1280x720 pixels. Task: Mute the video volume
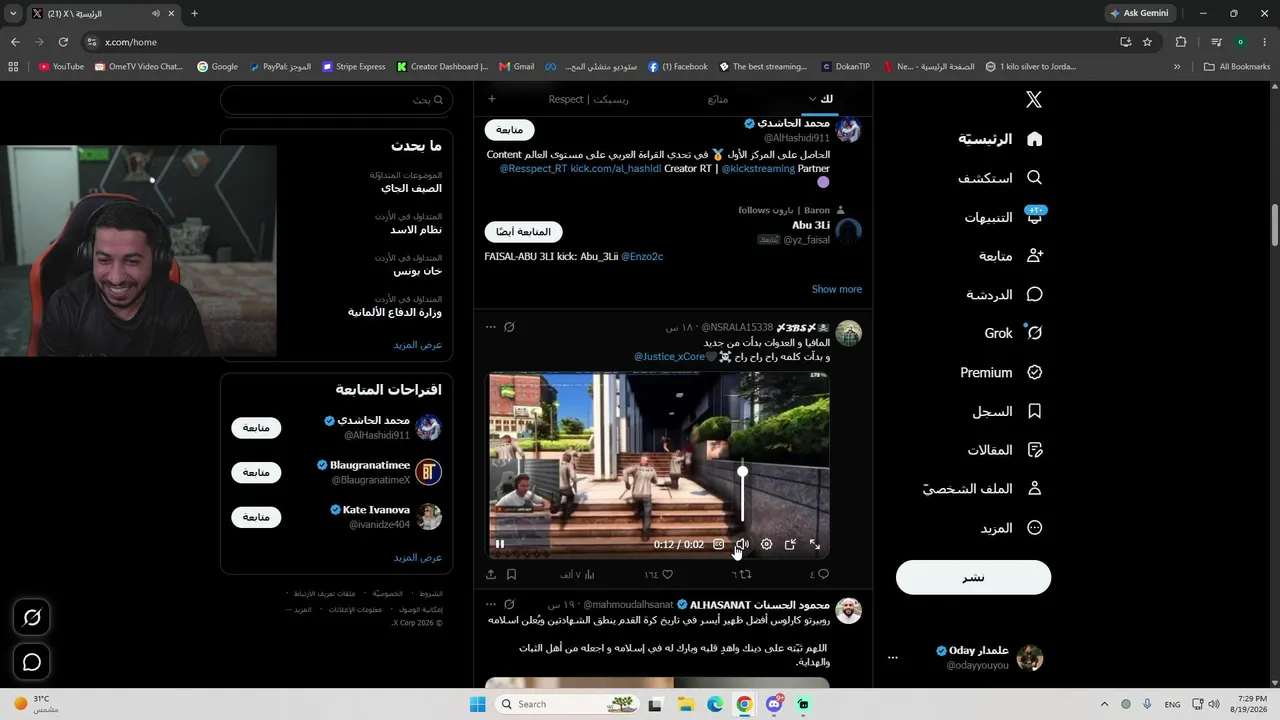click(742, 544)
